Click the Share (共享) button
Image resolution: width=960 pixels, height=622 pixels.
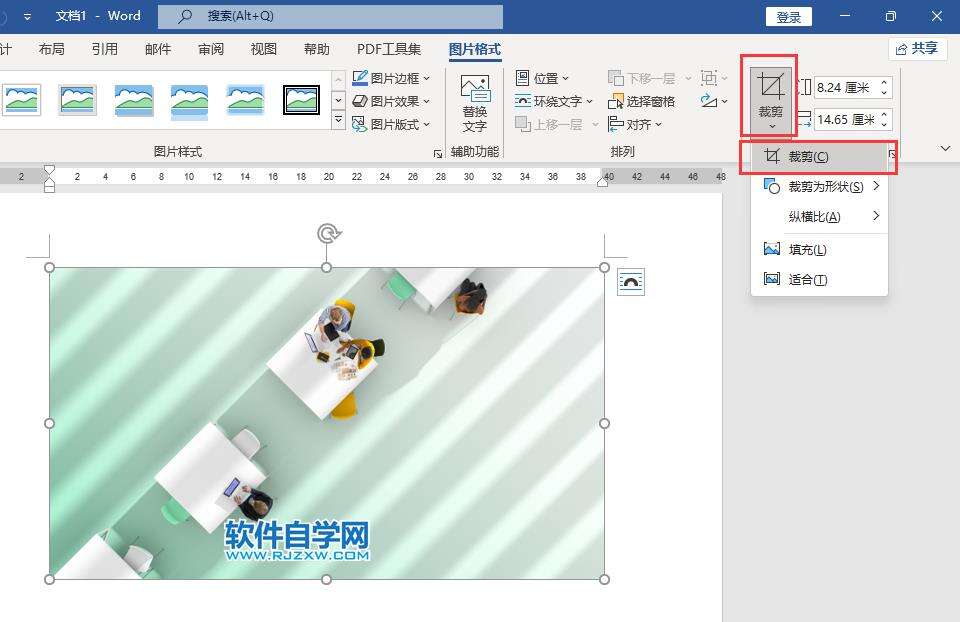coord(917,49)
